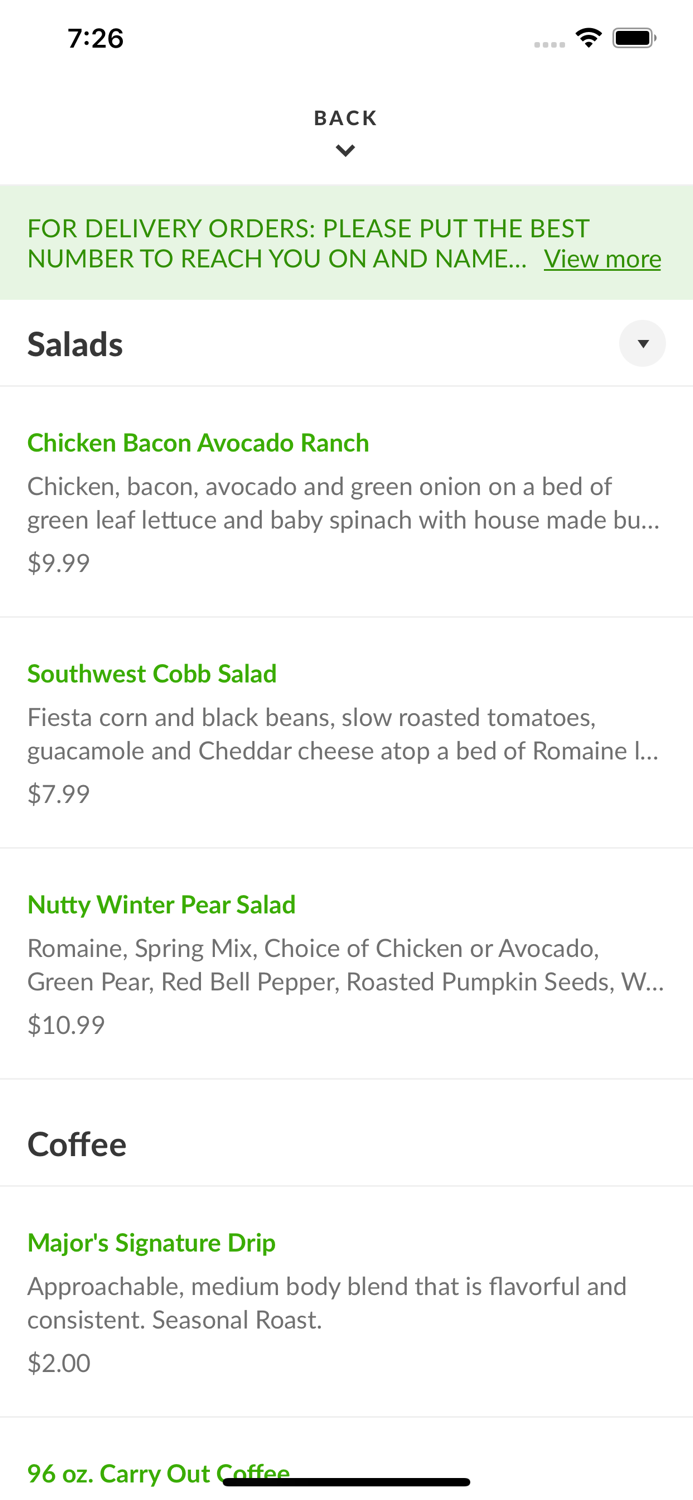Choose Nutty Winter Pear Salad
This screenshot has height=1500, width=693.
(x=161, y=905)
